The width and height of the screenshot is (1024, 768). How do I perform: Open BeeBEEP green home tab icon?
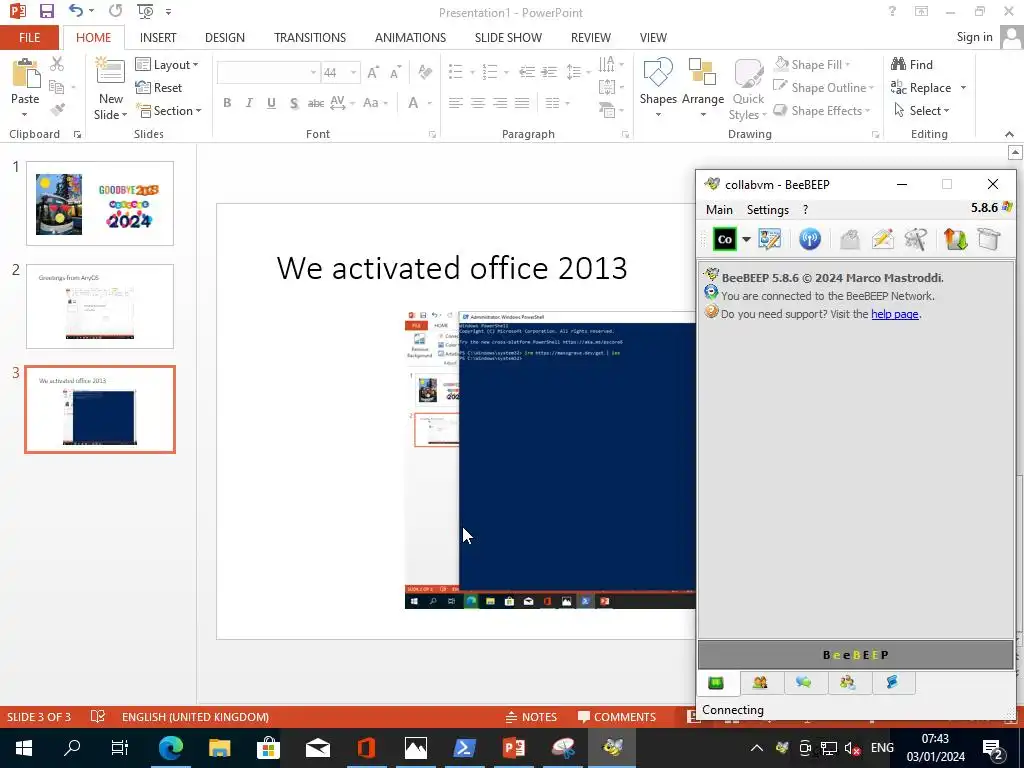pyautogui.click(x=716, y=683)
